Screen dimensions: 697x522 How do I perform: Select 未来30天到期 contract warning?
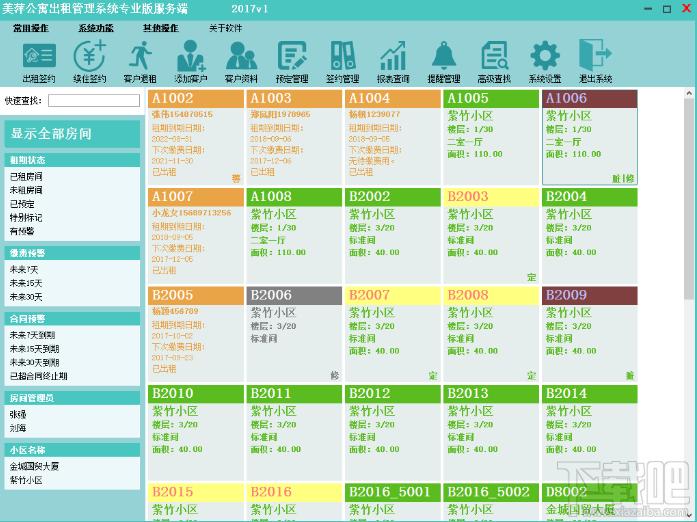click(34, 363)
